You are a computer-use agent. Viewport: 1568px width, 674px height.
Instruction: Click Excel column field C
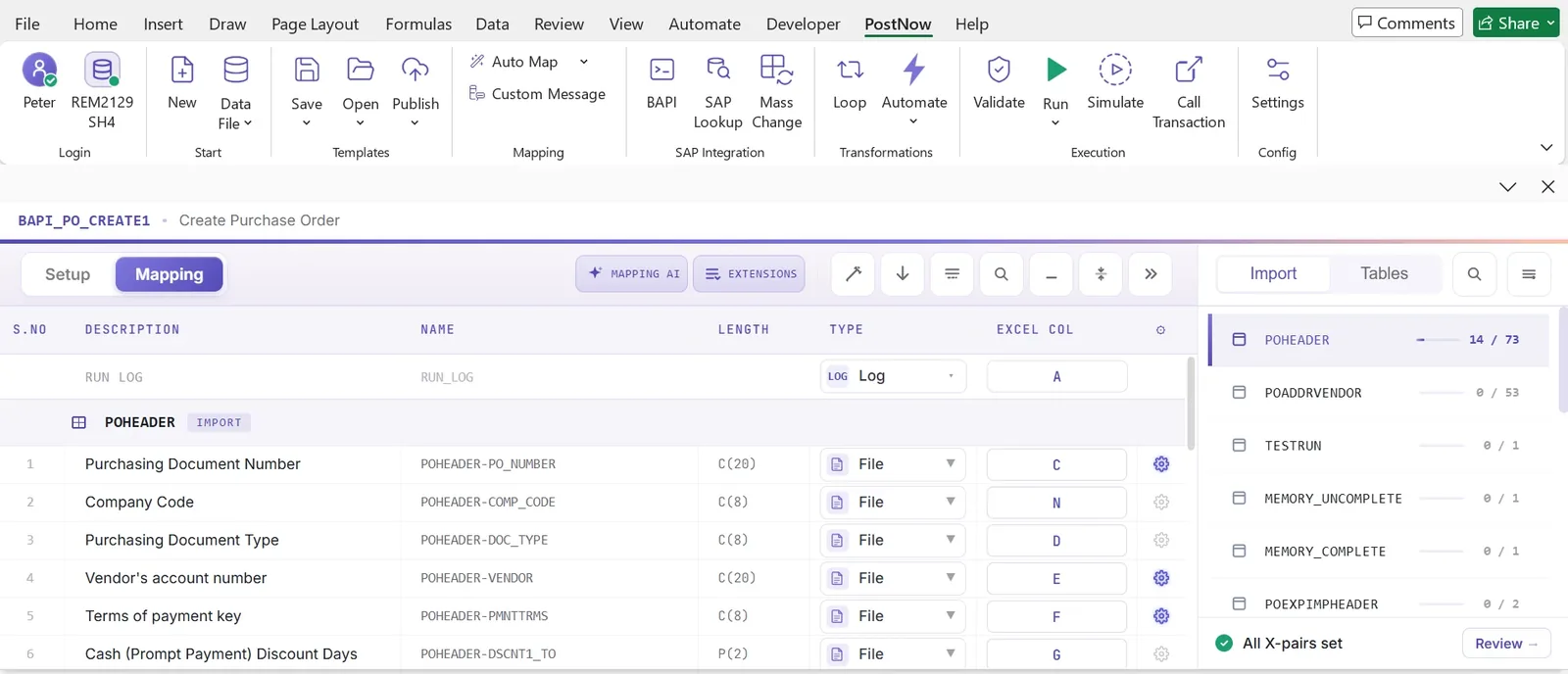click(1056, 464)
